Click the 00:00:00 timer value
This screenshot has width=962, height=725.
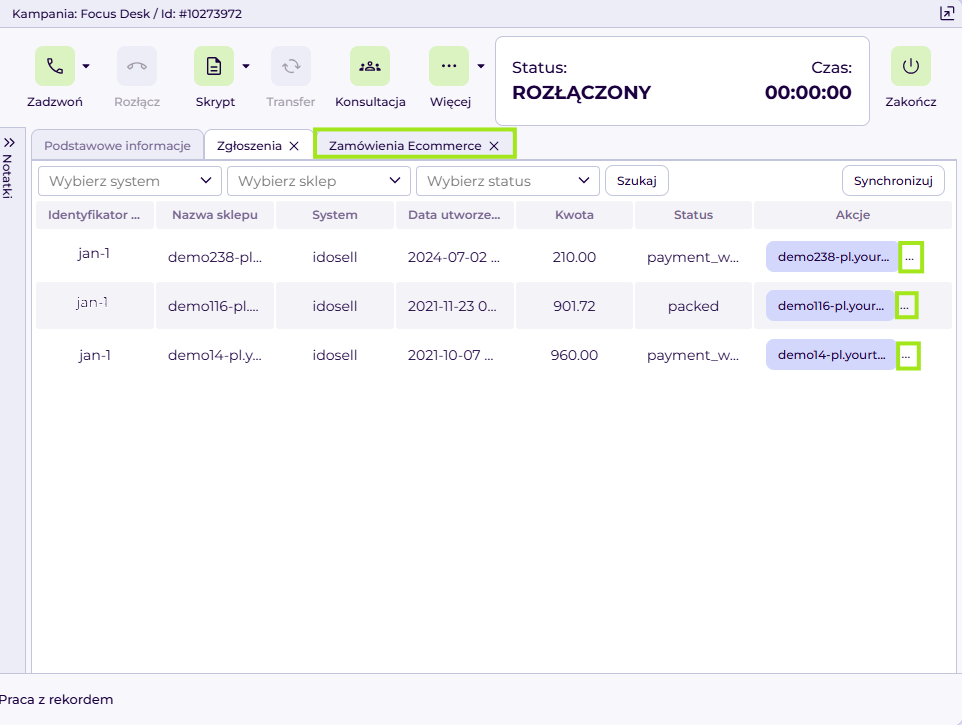(x=808, y=93)
